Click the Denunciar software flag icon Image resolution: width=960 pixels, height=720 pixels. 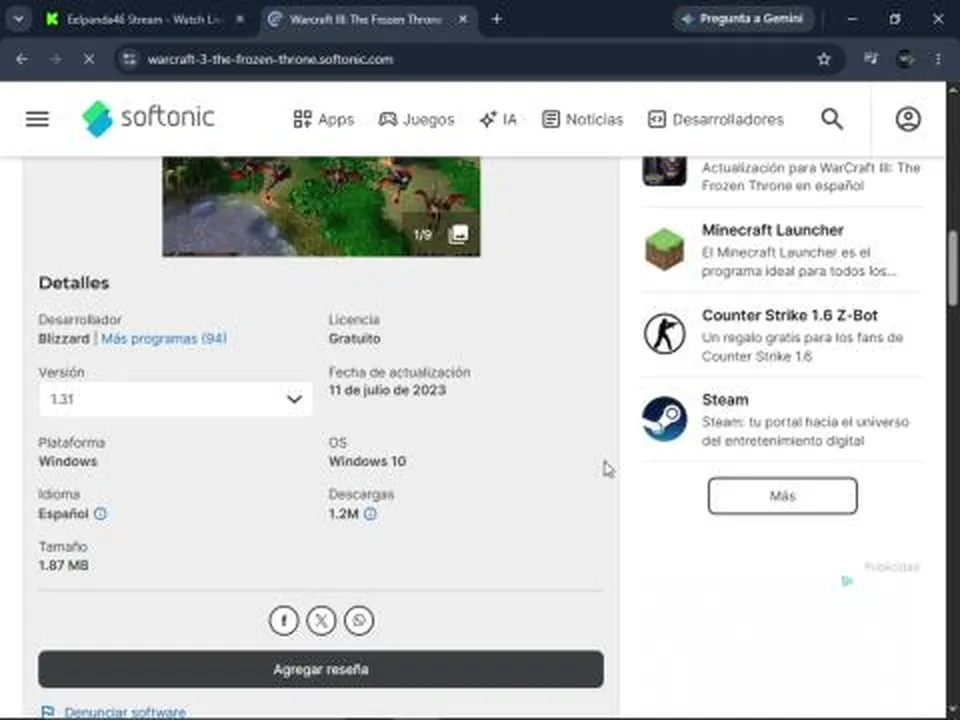click(47, 712)
